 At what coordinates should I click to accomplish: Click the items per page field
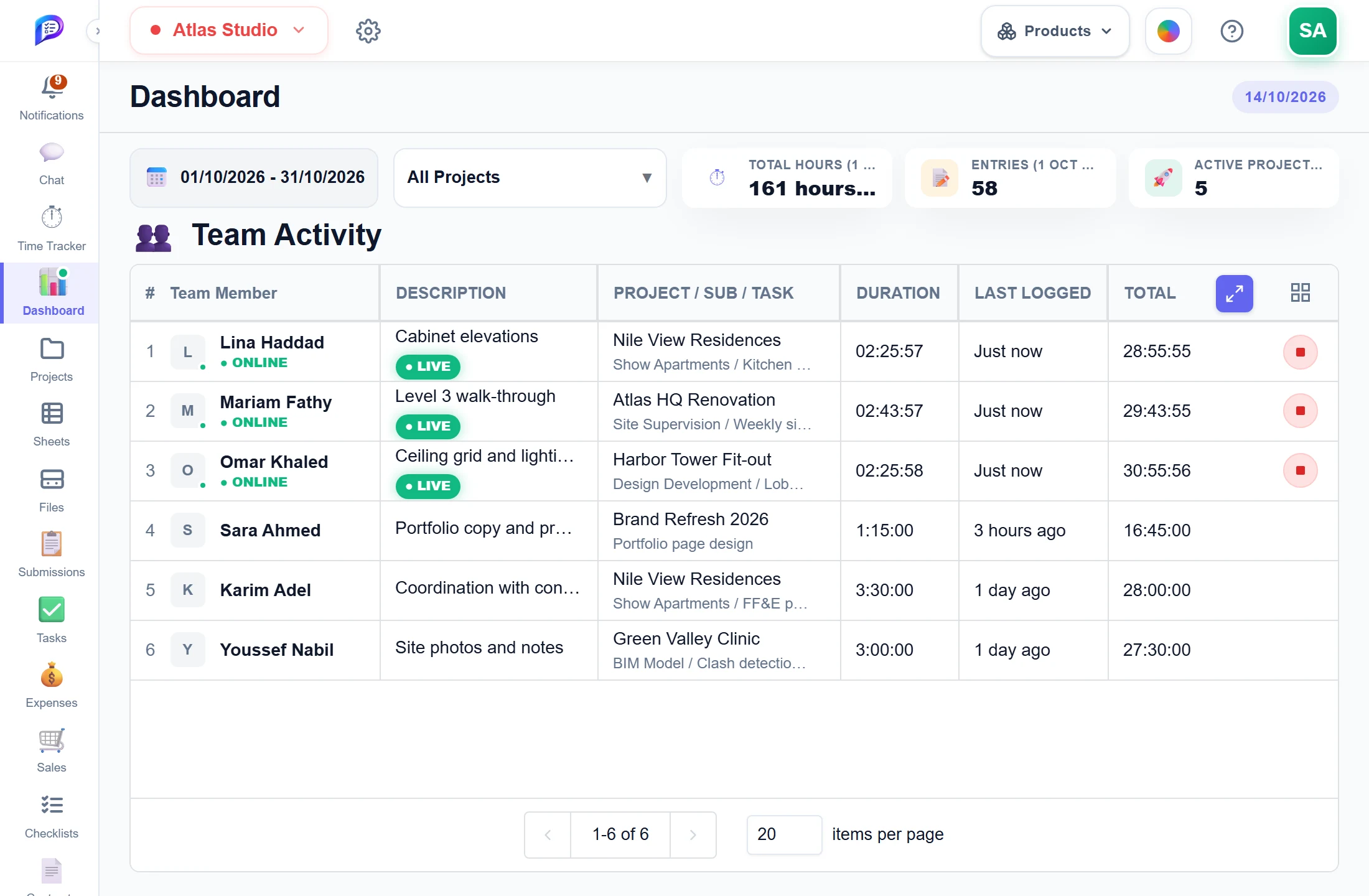click(784, 834)
